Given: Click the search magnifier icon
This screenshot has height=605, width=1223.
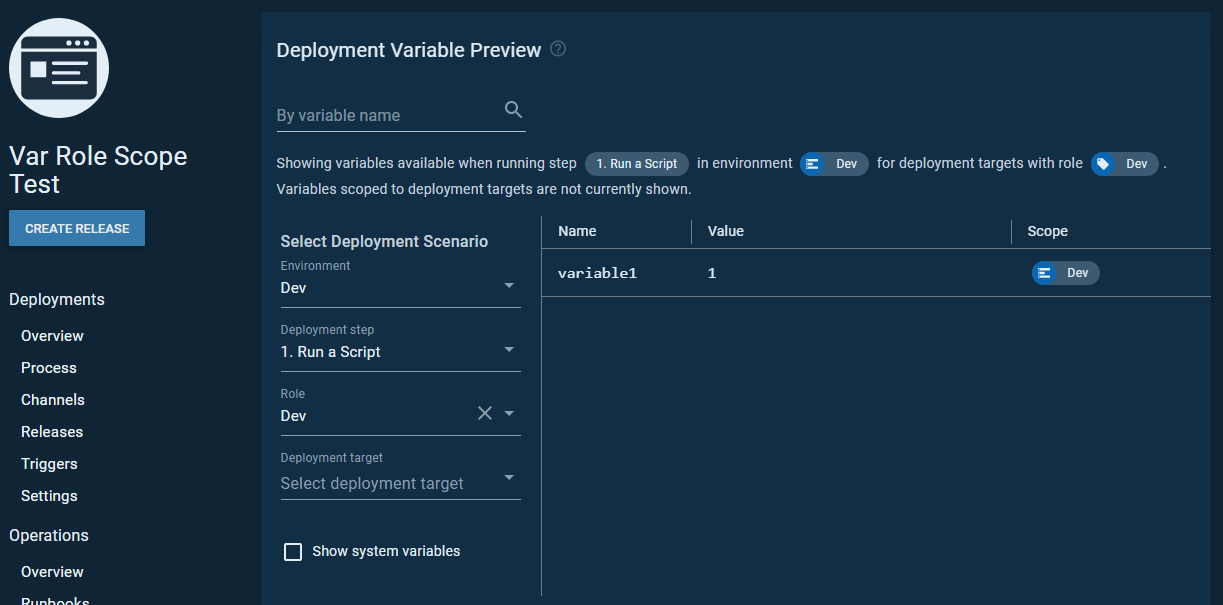Looking at the screenshot, I should click(513, 109).
